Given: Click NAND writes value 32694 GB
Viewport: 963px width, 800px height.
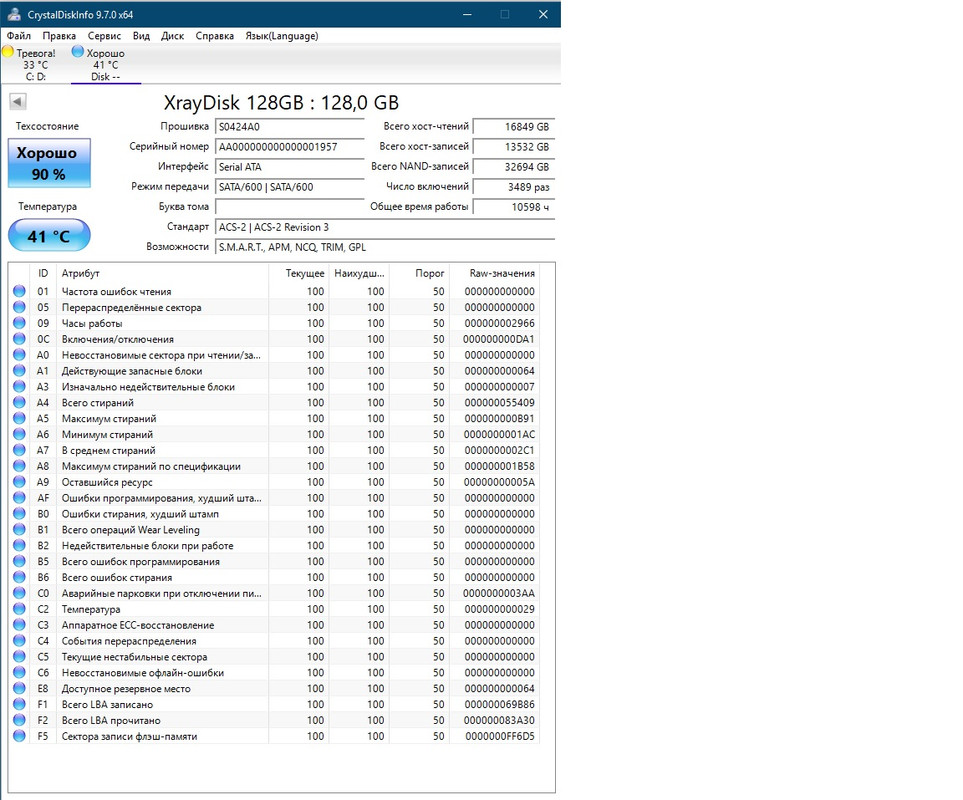Looking at the screenshot, I should point(514,166).
